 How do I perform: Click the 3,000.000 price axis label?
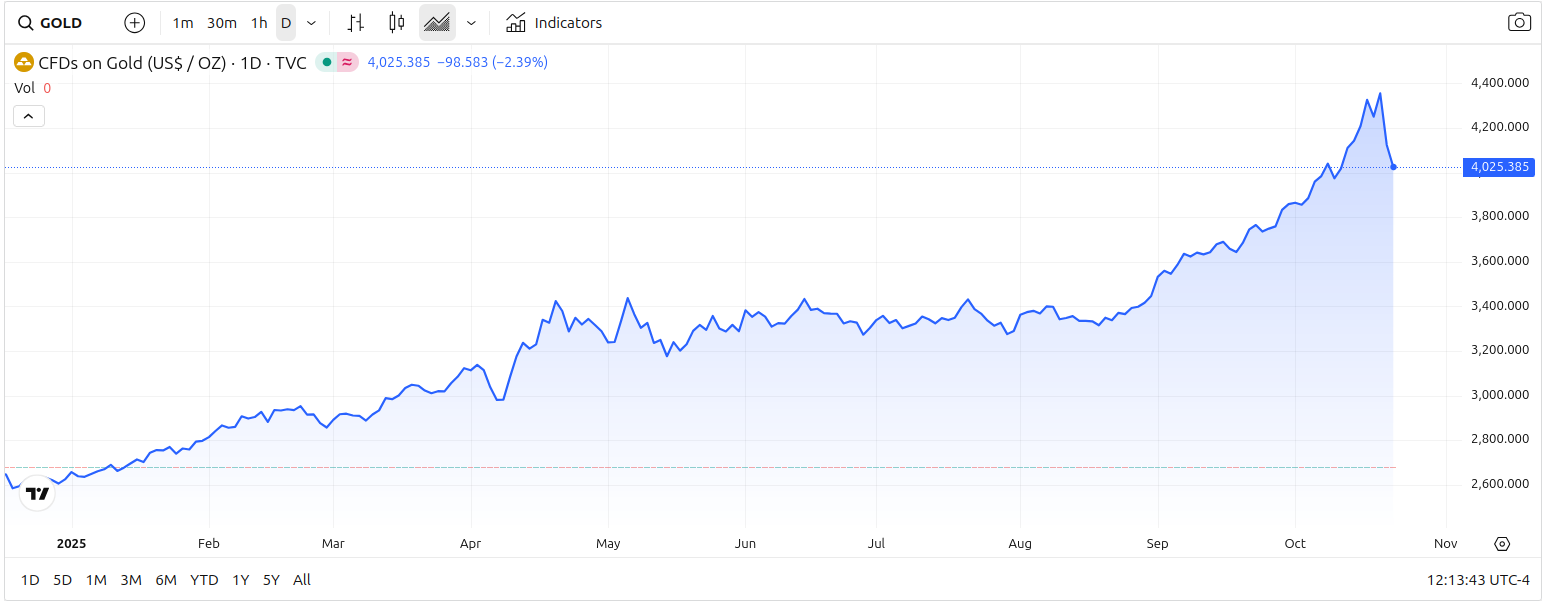[x=1500, y=395]
